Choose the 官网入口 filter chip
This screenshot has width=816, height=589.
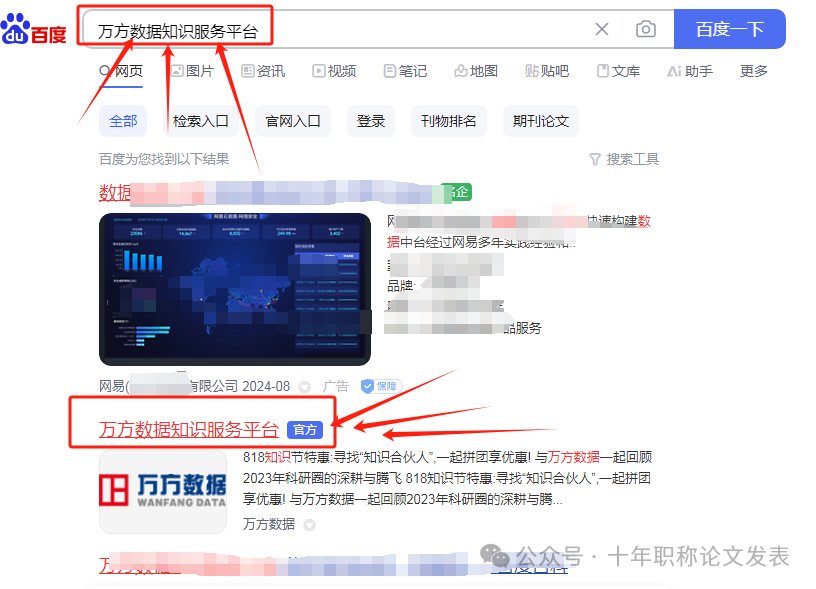click(x=292, y=121)
